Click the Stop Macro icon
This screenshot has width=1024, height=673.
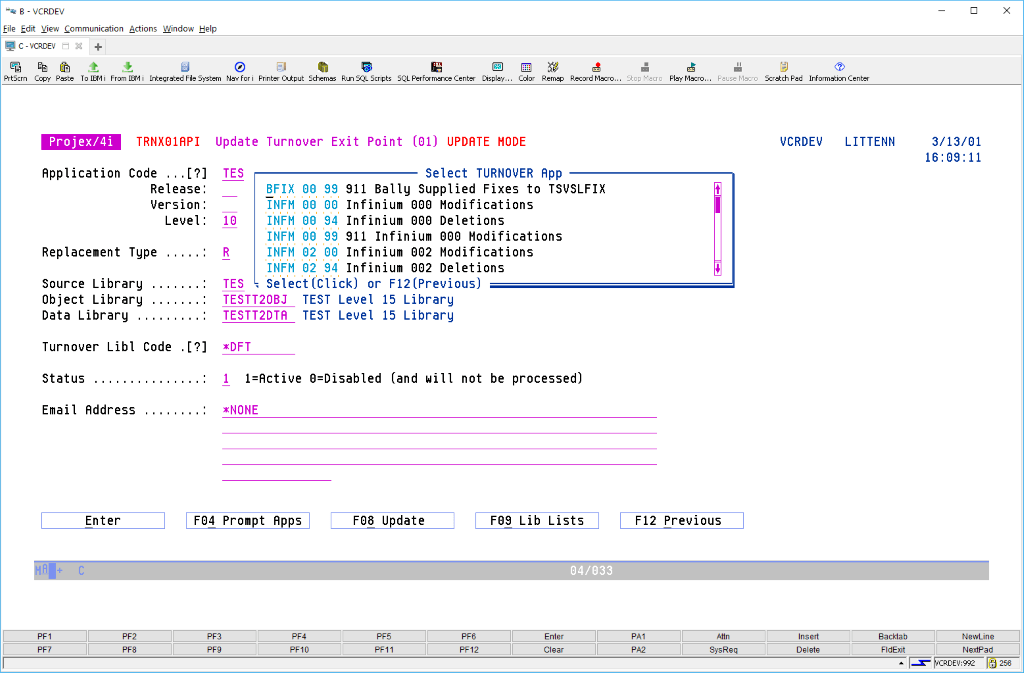coord(645,71)
